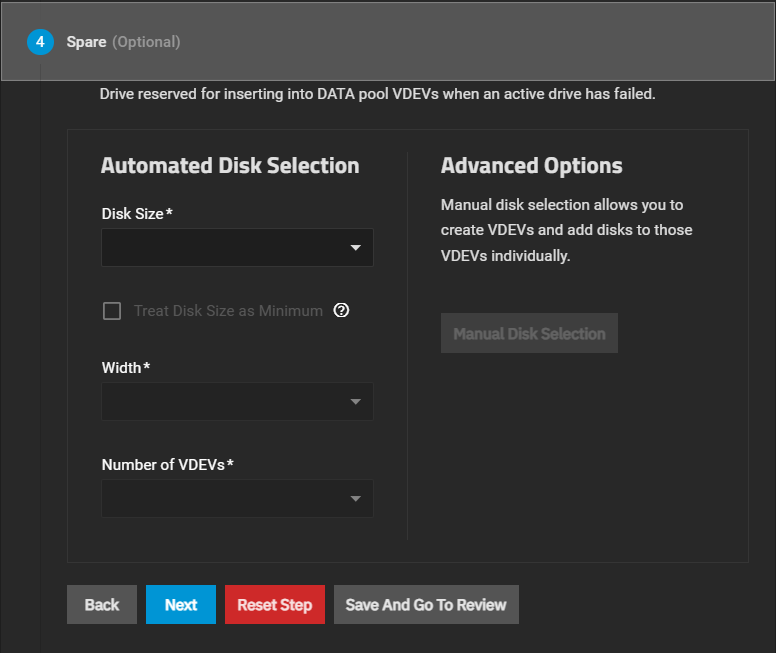Viewport: 776px width, 653px height.
Task: Enable the Treat Disk Size as Minimum checkbox
Action: [112, 311]
